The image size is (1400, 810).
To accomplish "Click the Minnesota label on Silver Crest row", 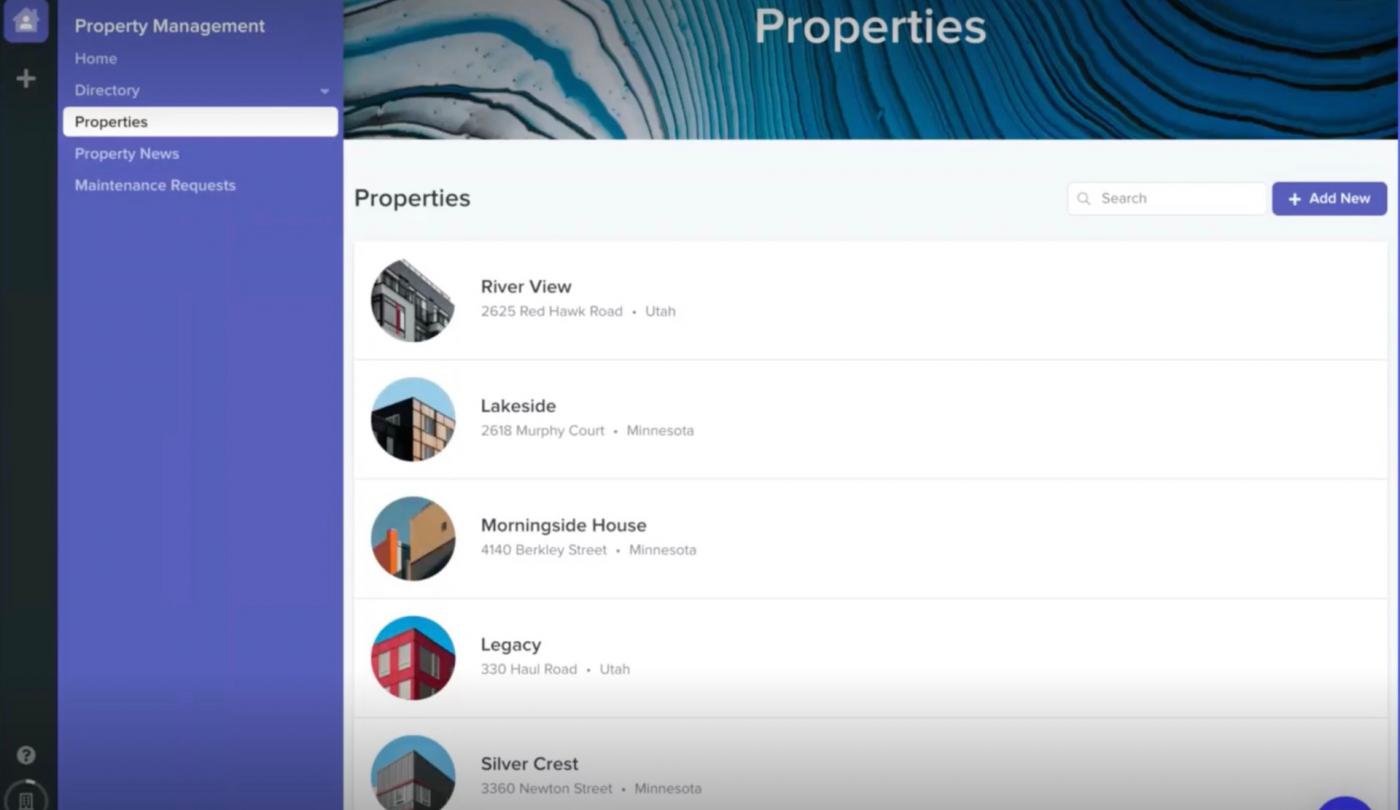I will [668, 788].
